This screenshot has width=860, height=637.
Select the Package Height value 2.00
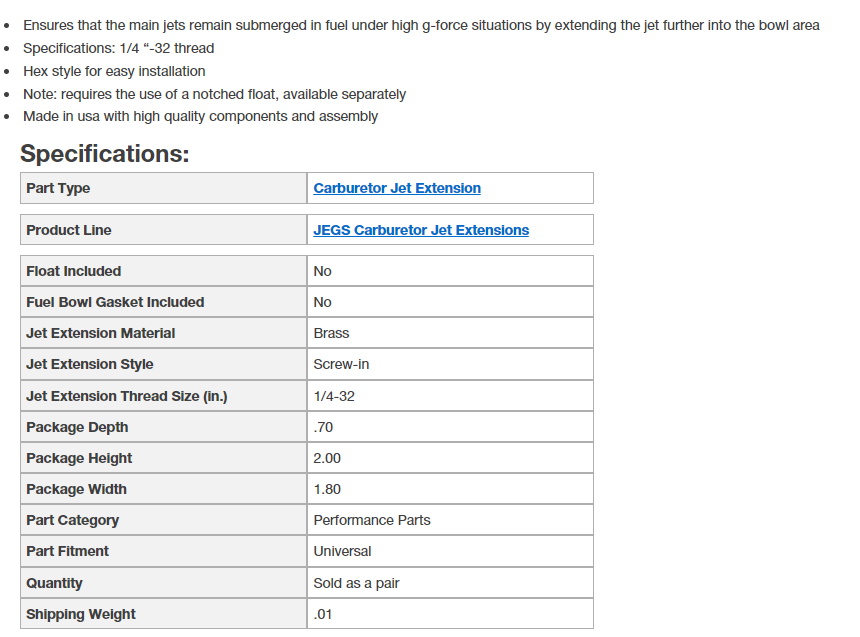(x=327, y=458)
